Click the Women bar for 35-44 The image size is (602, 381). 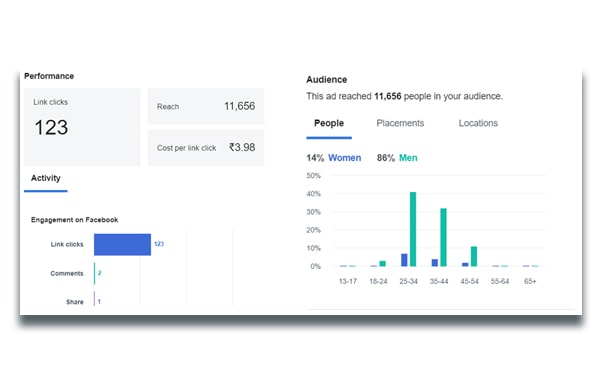(435, 263)
